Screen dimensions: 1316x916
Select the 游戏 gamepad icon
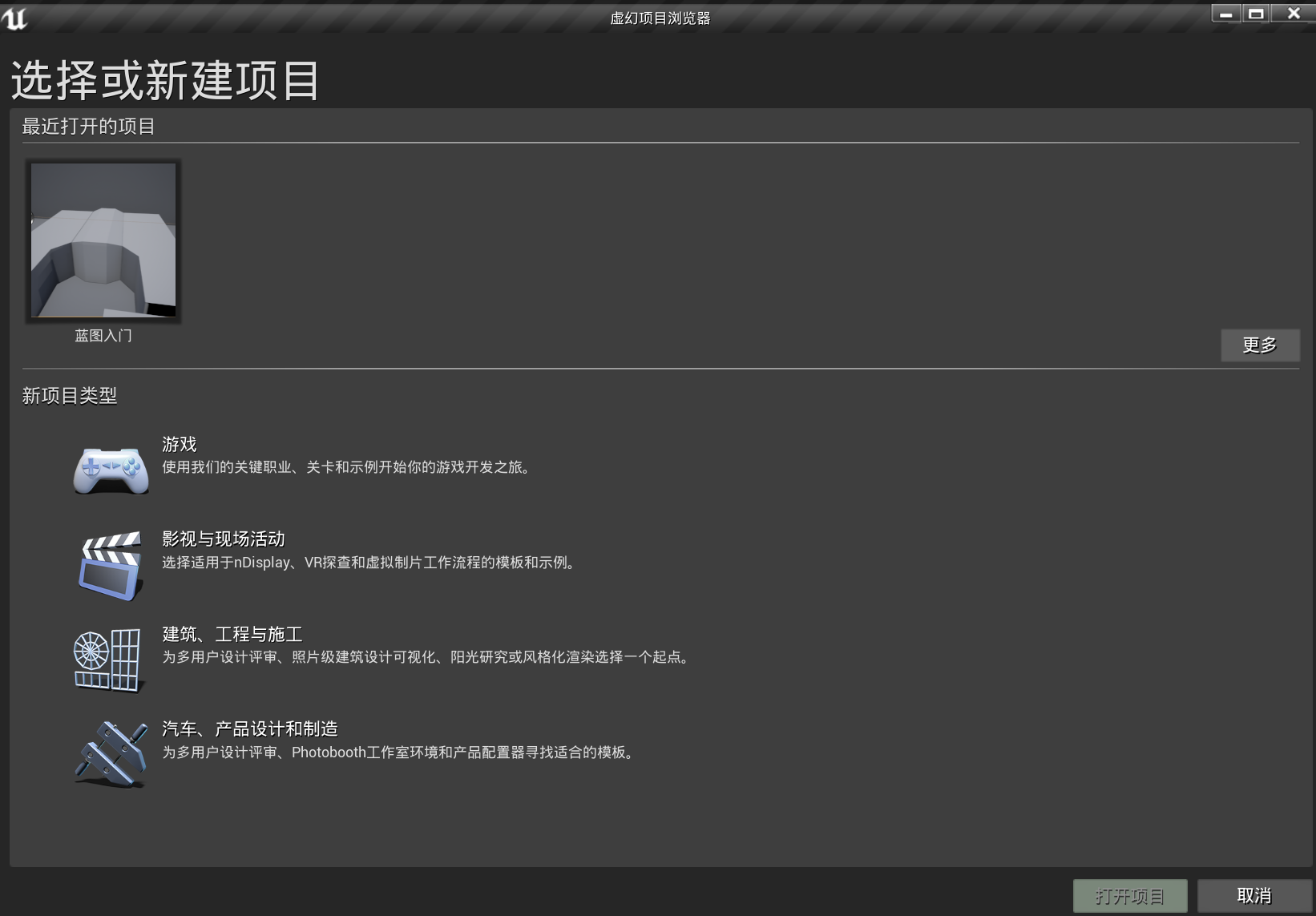coord(111,470)
